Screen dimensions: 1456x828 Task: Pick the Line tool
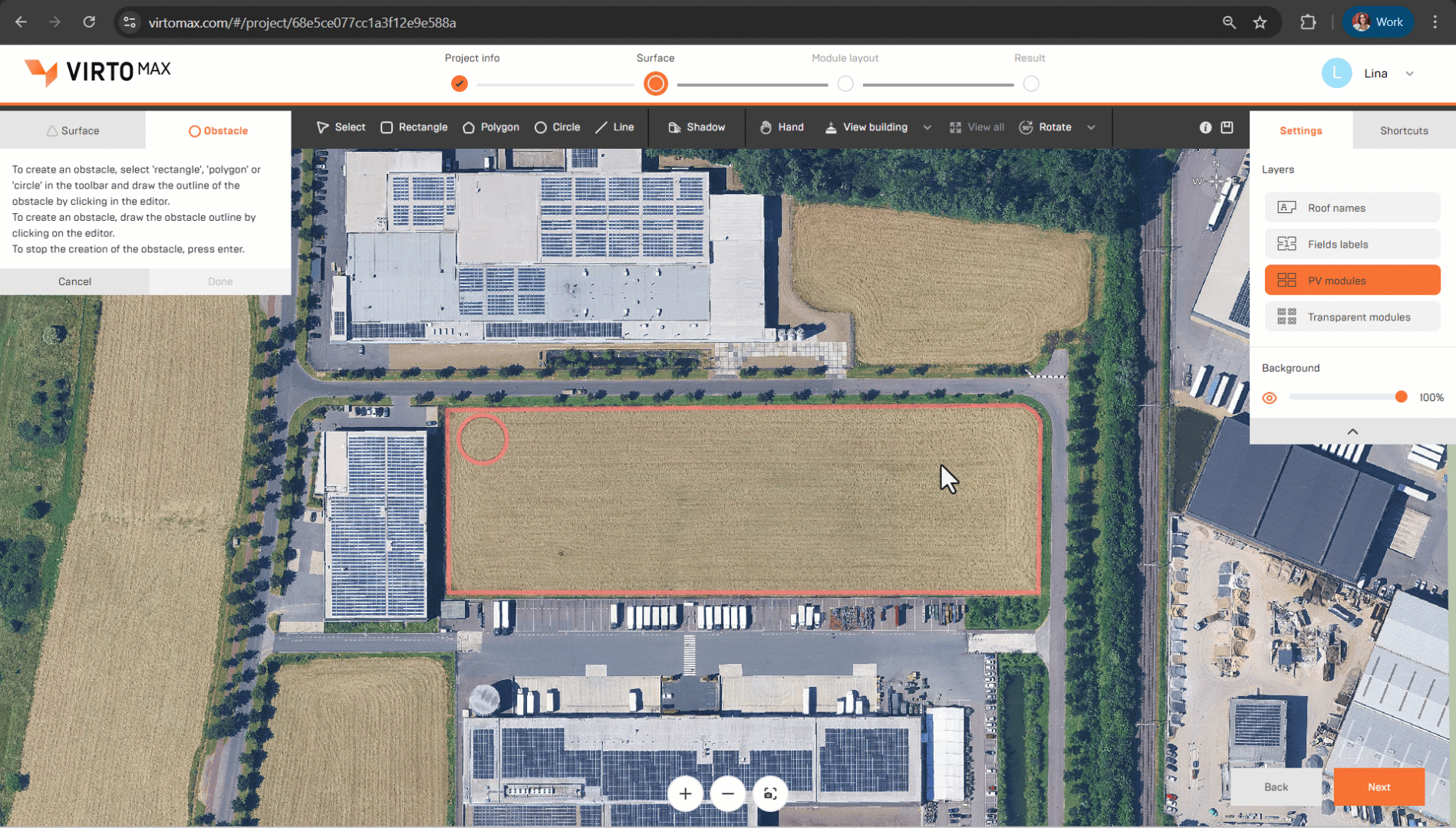click(615, 127)
